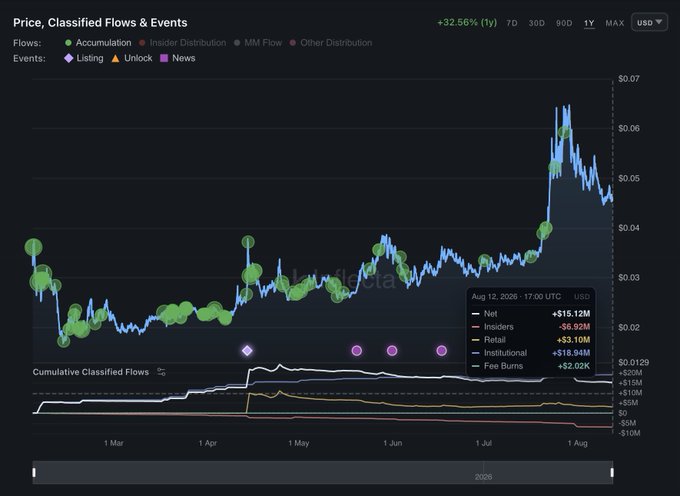Click the Price, Classified Flows & Events title
Image resolution: width=680 pixels, height=496 pixels.
pos(100,23)
